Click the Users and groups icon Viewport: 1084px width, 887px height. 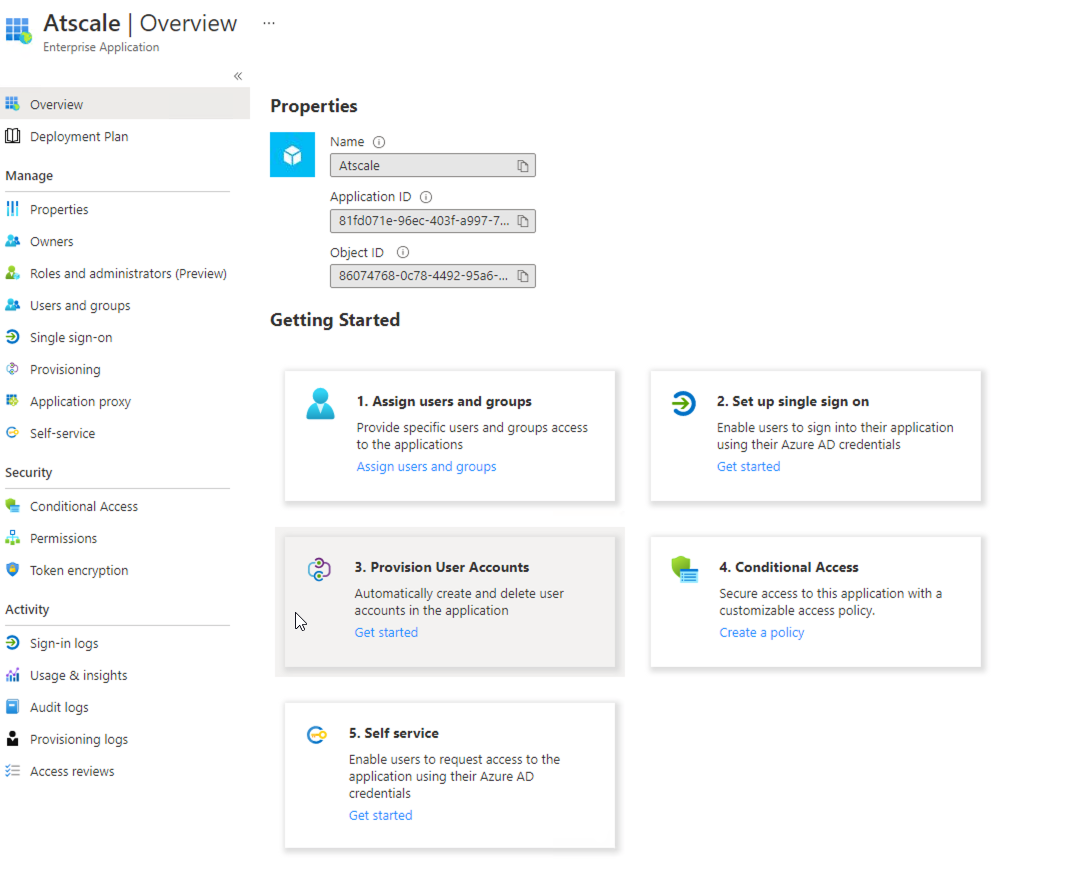click(x=12, y=305)
